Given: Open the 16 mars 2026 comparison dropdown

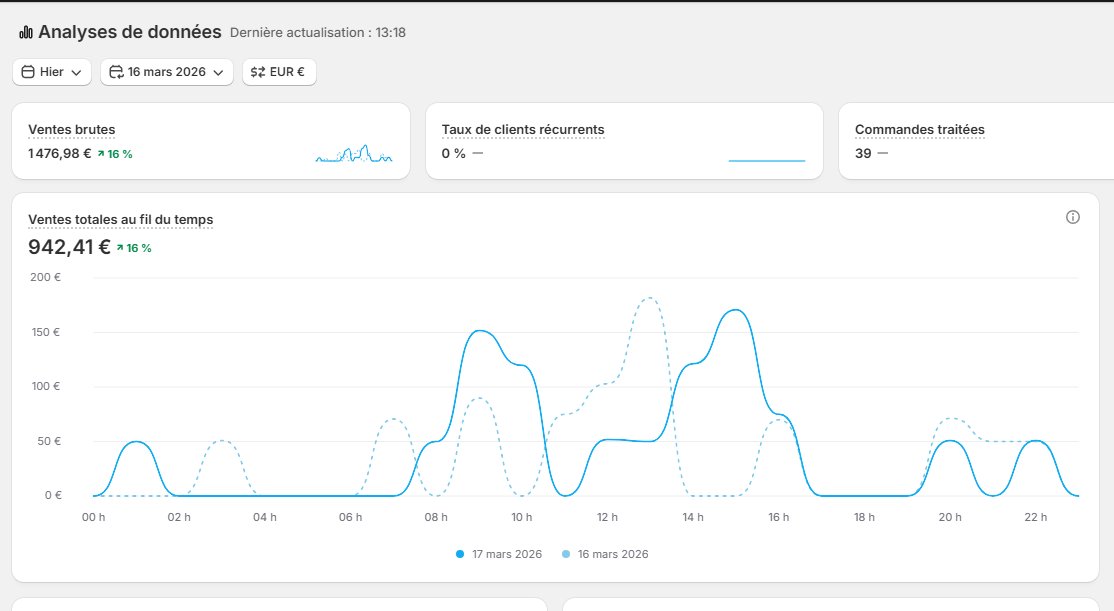Looking at the screenshot, I should point(167,72).
